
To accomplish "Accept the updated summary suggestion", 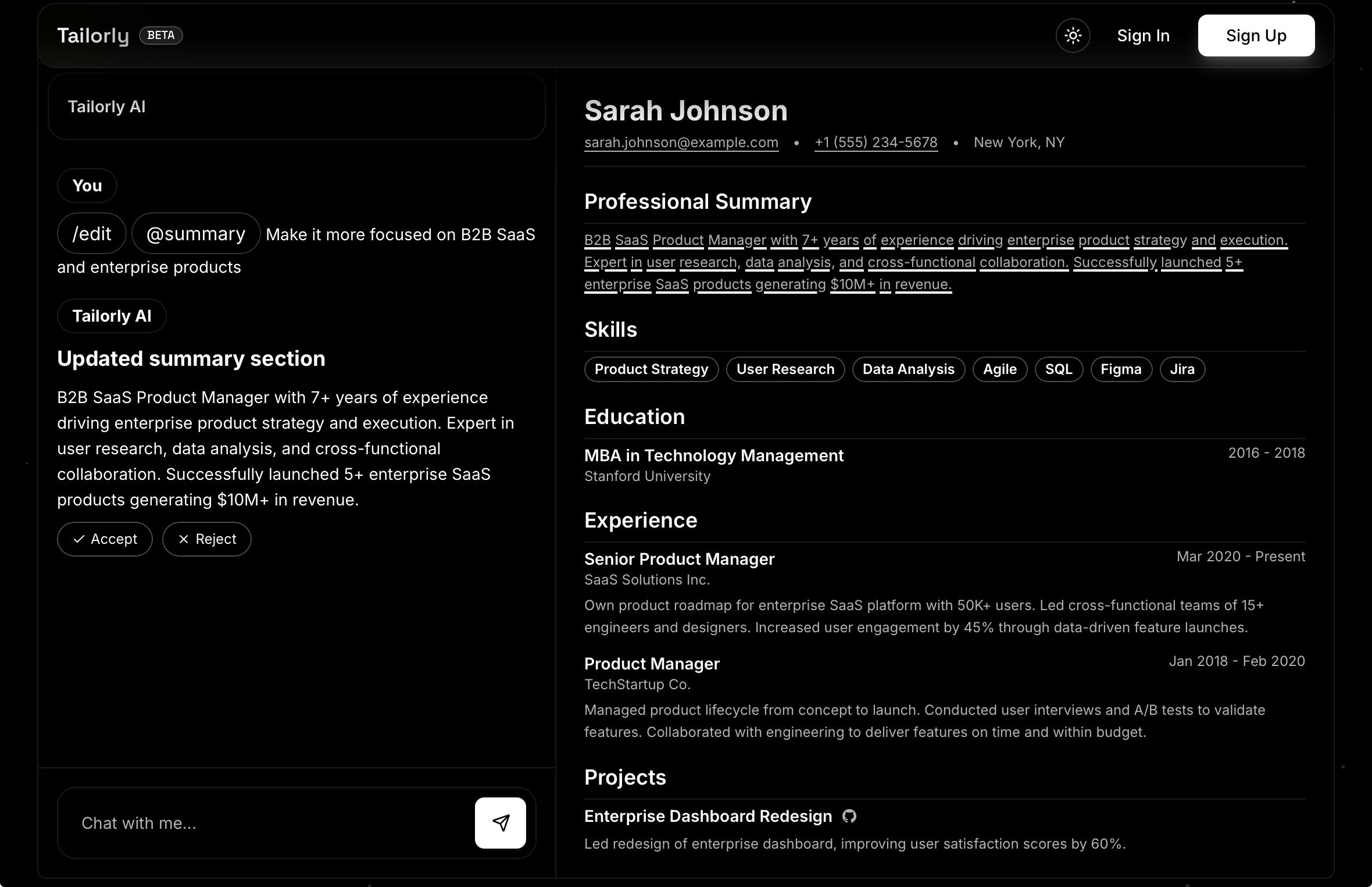I will click(105, 539).
